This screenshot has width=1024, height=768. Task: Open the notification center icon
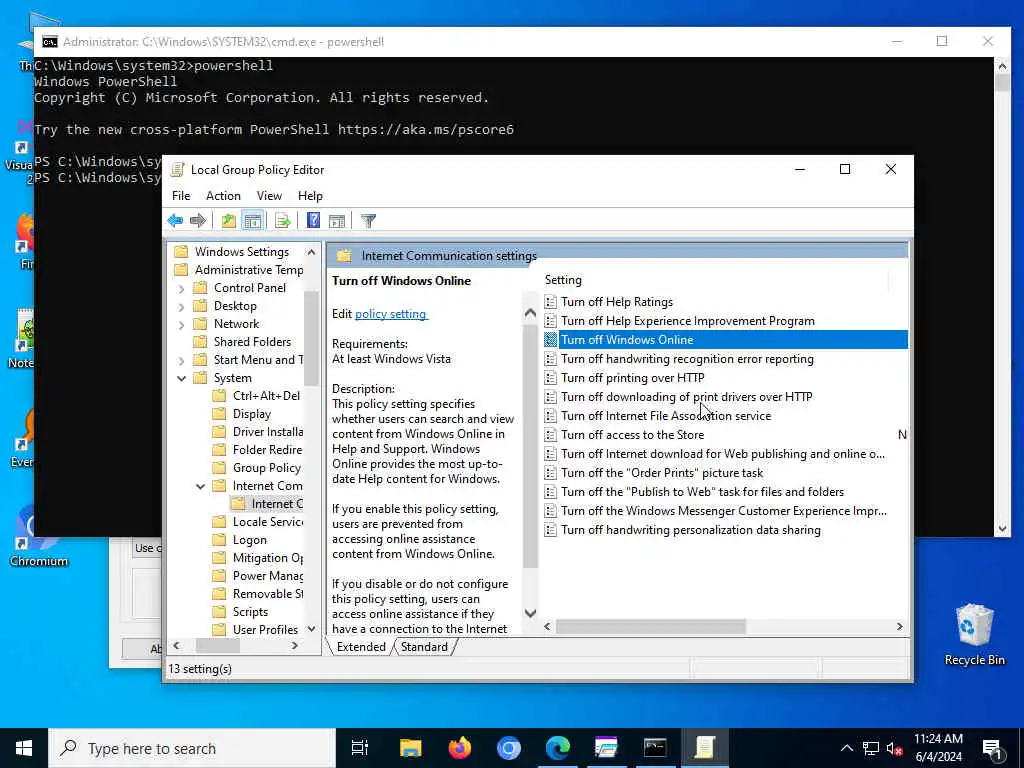click(993, 748)
